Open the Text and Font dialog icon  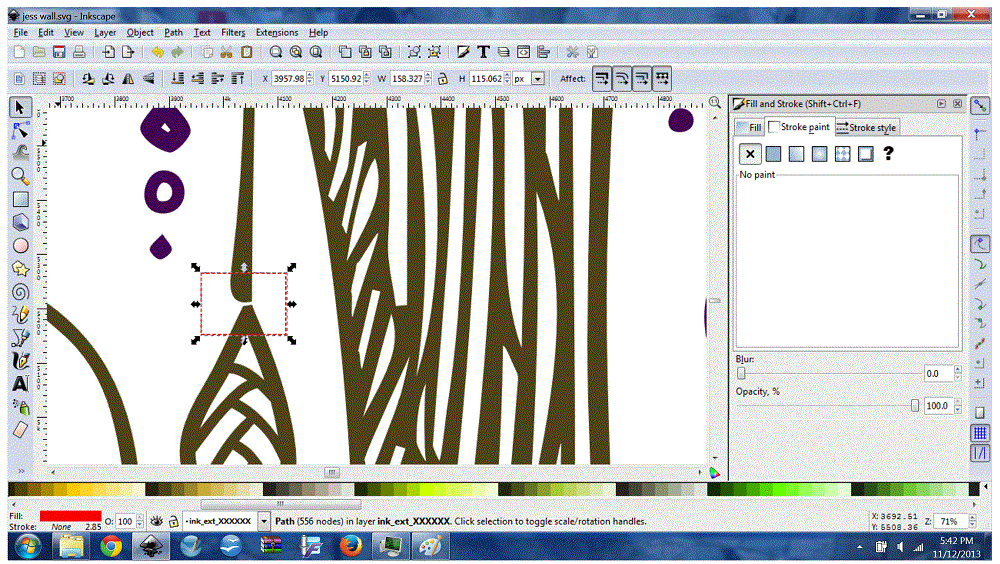(x=483, y=52)
